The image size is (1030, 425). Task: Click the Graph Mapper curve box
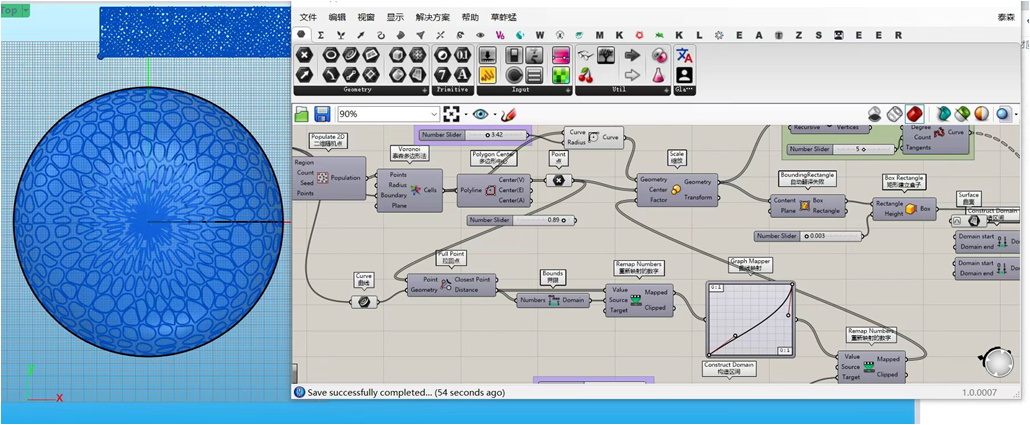749,318
